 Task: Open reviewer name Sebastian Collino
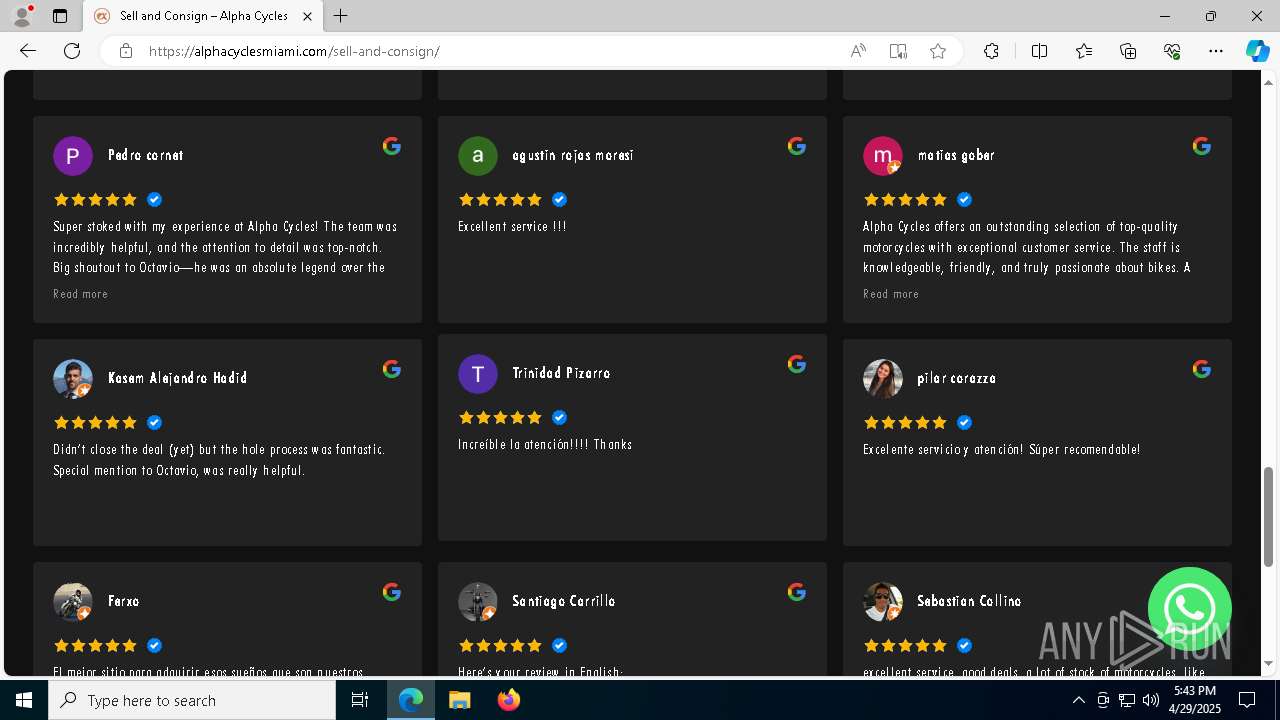[x=969, y=601]
